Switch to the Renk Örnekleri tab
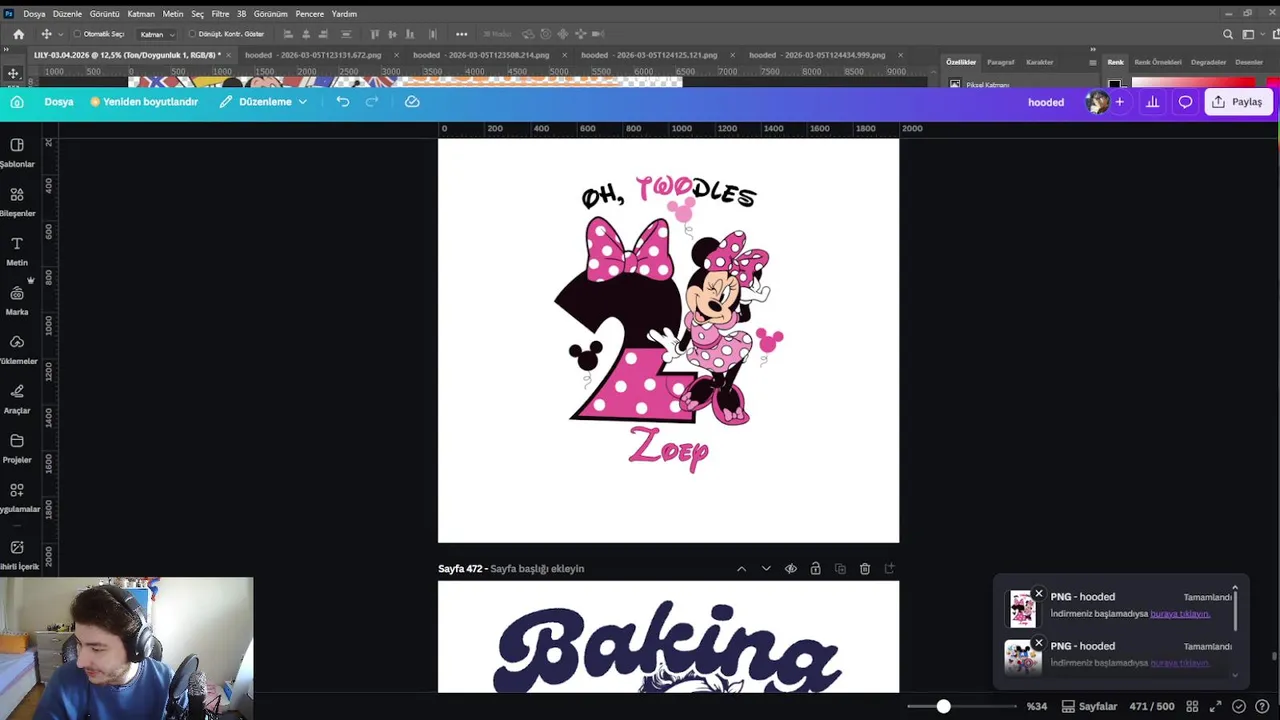 coord(1157,62)
